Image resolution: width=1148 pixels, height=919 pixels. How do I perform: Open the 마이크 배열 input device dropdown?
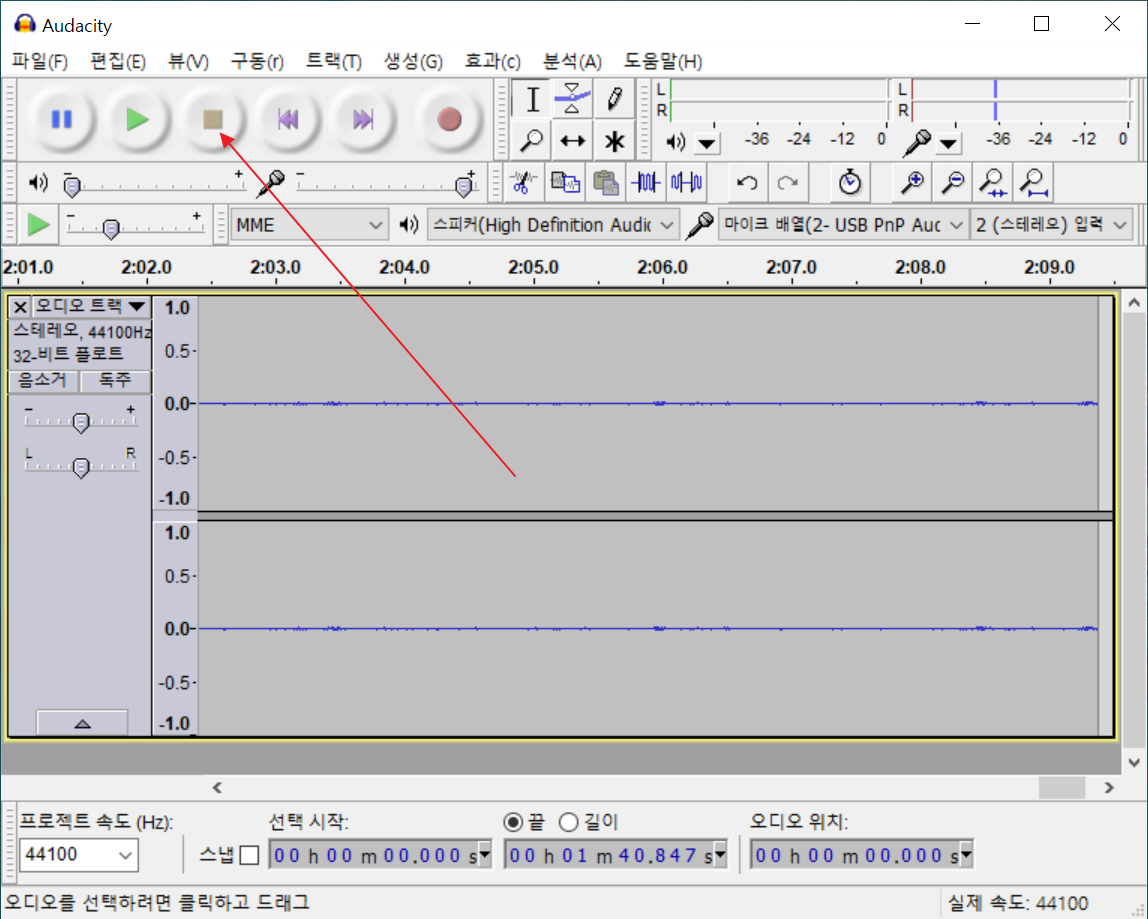[843, 225]
